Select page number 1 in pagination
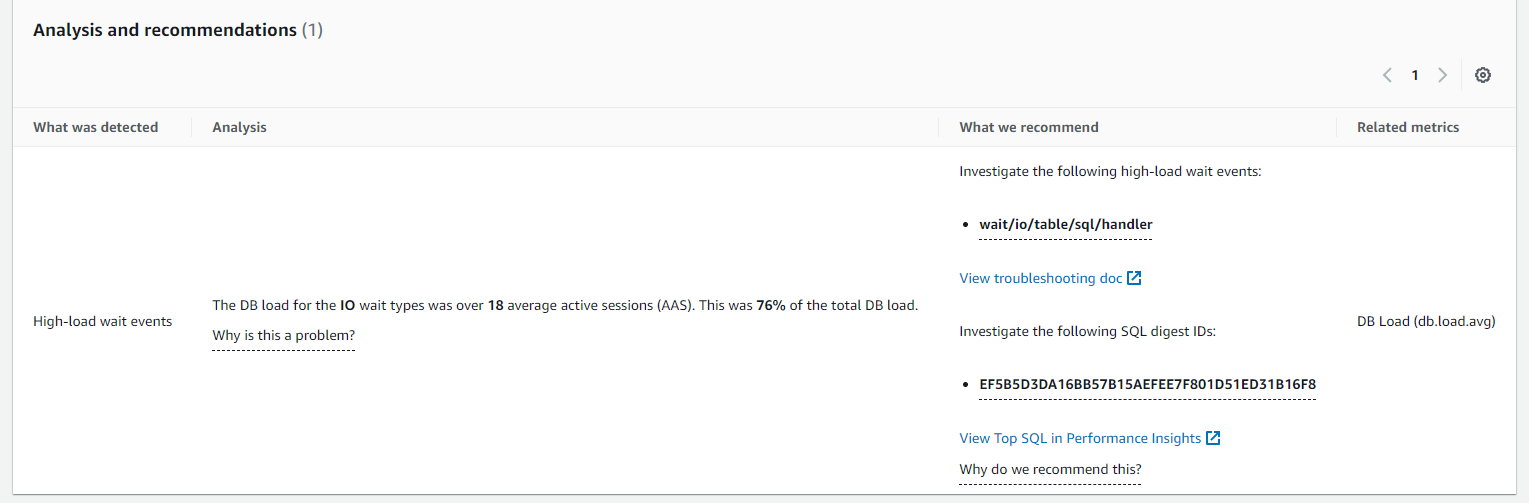1529x503 pixels. (x=1415, y=75)
